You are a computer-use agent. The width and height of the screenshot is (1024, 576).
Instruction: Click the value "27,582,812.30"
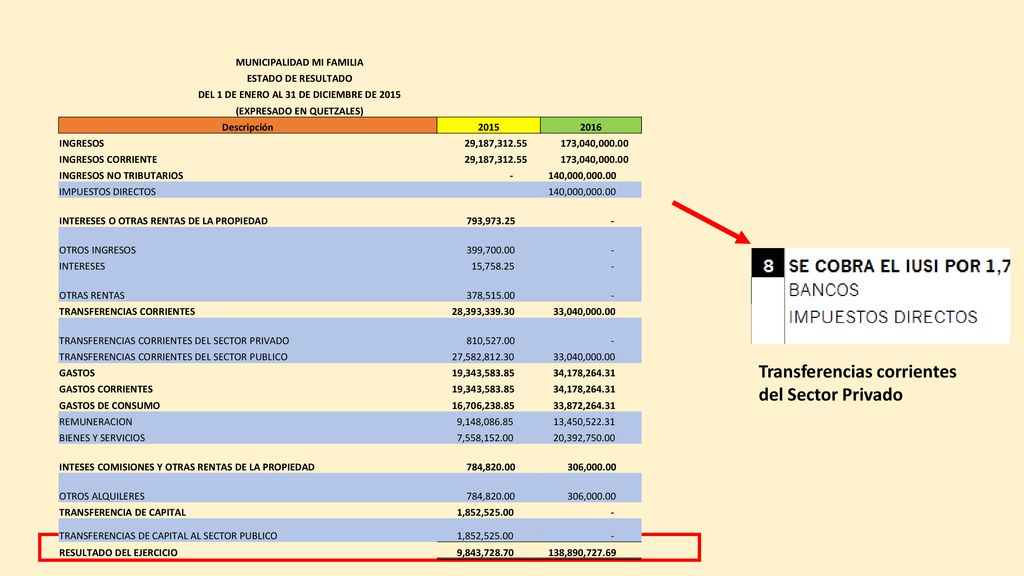pos(483,357)
